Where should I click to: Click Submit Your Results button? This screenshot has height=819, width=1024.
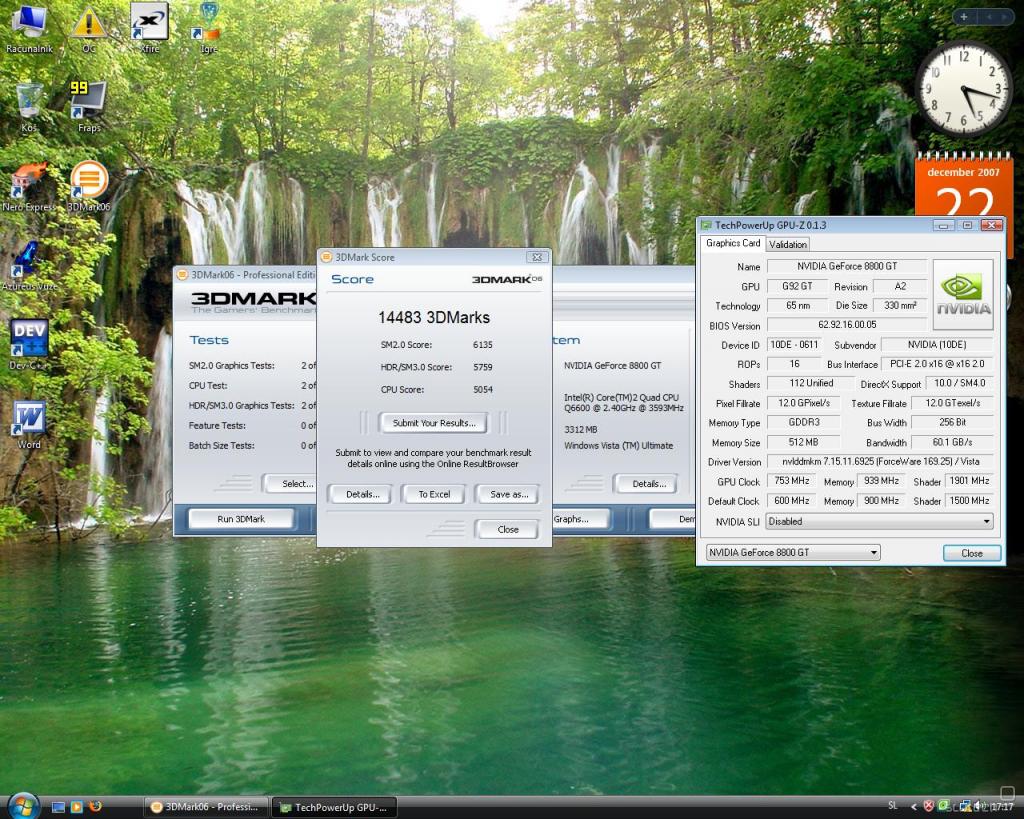tap(434, 423)
